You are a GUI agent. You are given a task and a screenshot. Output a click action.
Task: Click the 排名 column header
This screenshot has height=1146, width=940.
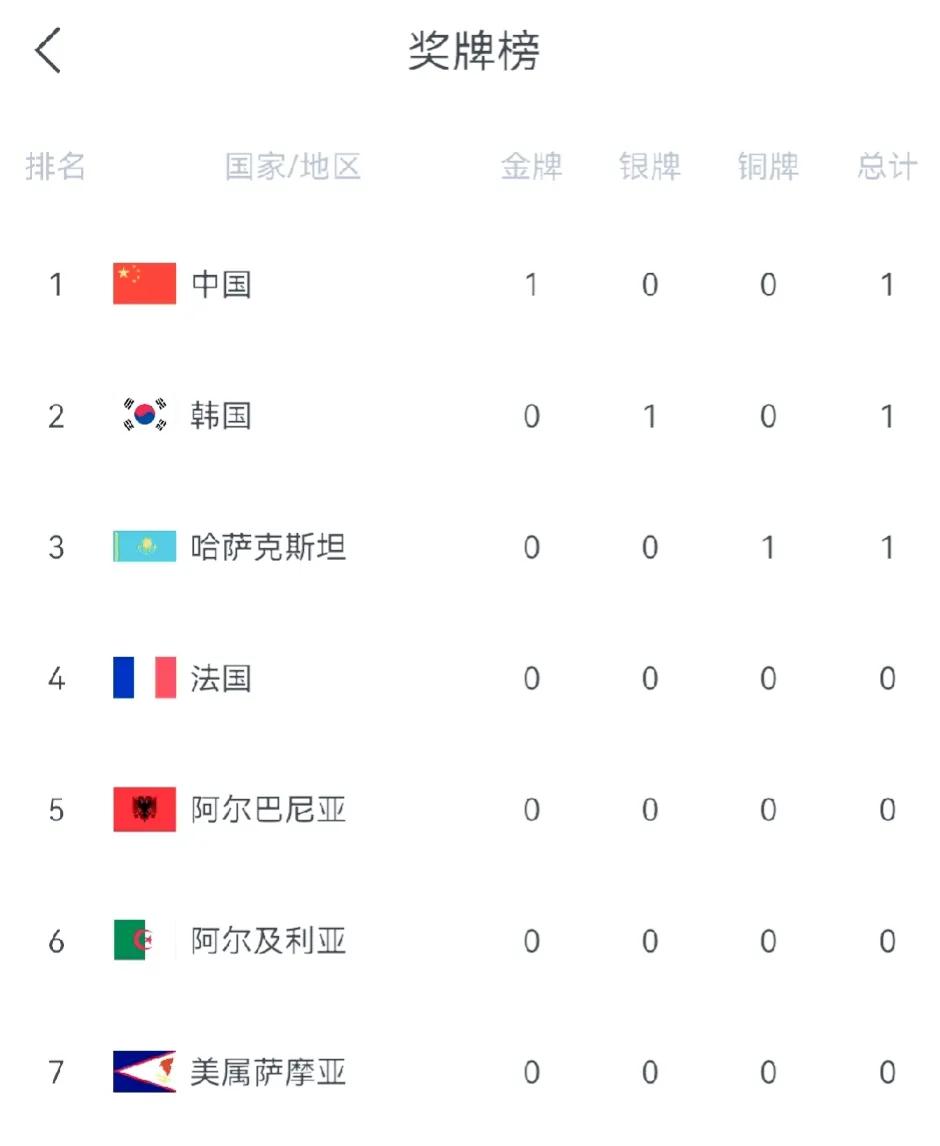point(56,168)
